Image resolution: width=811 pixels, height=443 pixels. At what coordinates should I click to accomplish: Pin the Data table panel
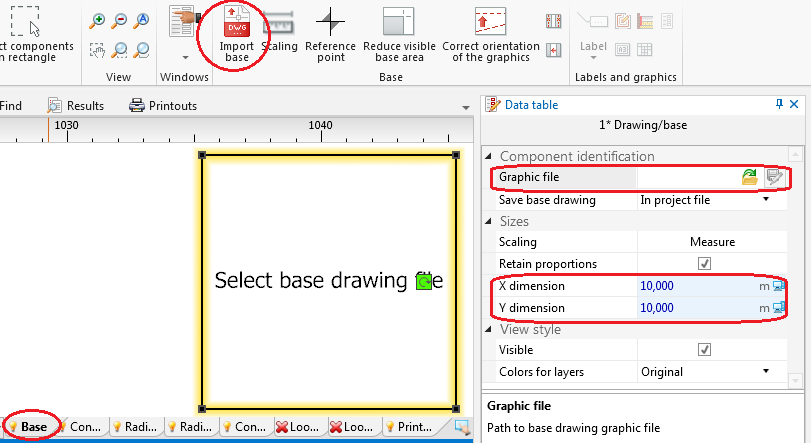[779, 104]
